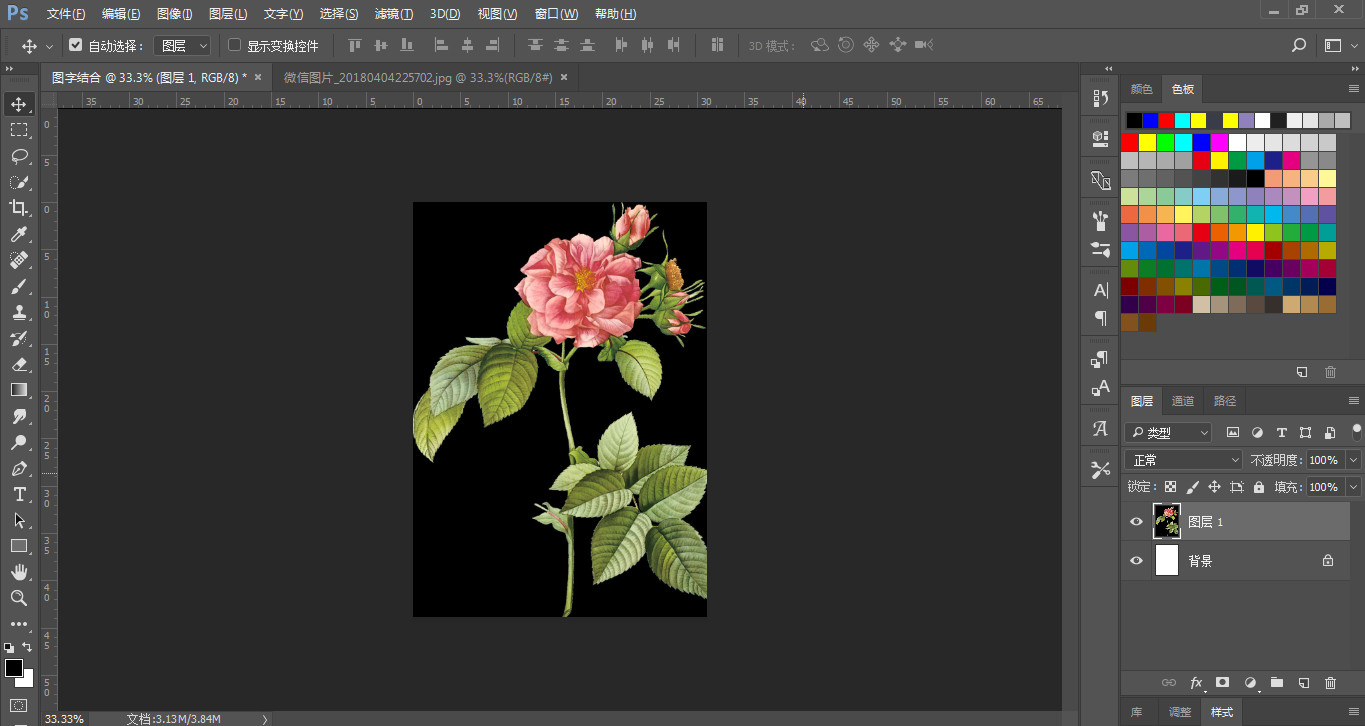The image size is (1365, 726).
Task: Select the Crop tool
Action: [19, 208]
